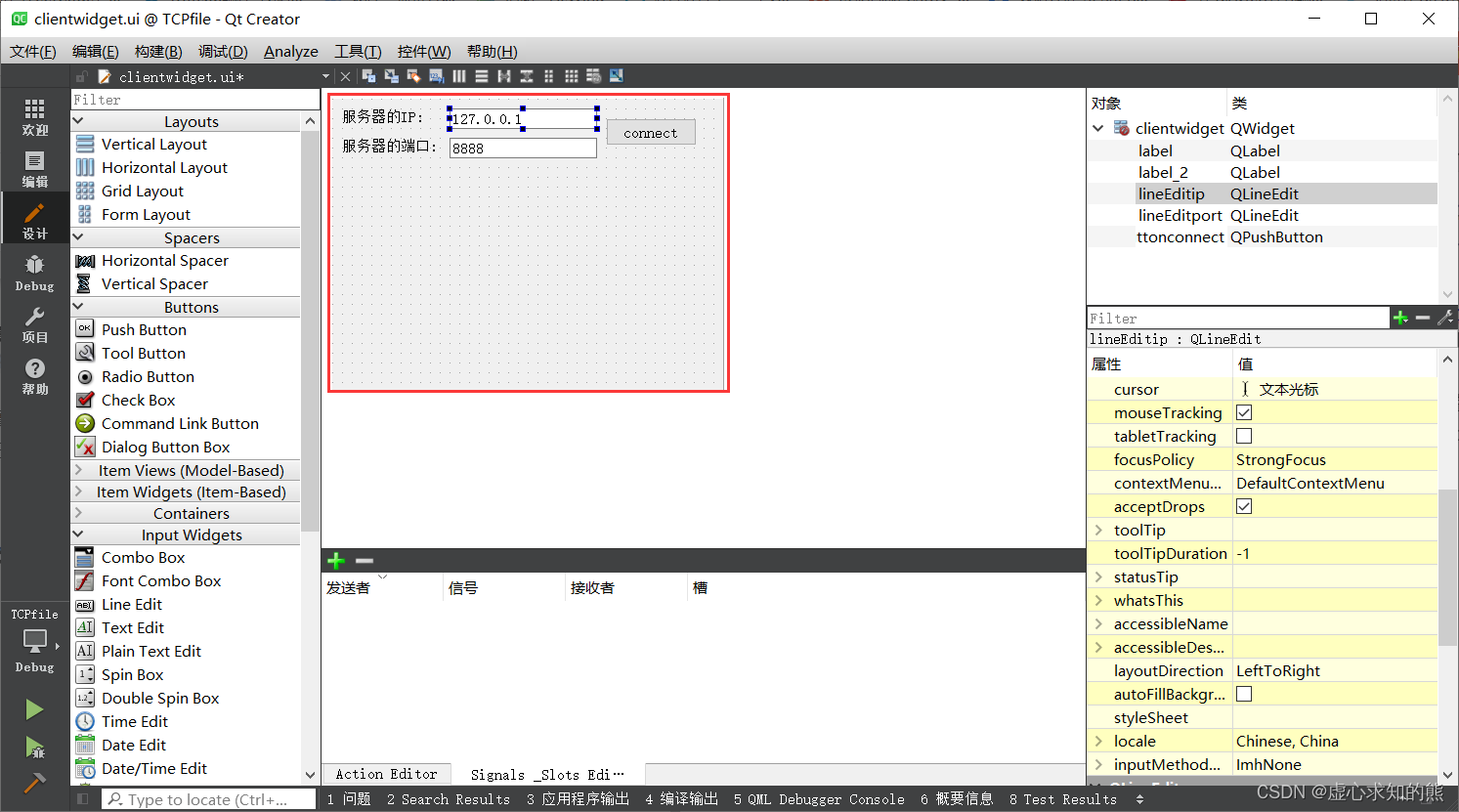Apply Lay Out Vertically in Splitter

526,76
